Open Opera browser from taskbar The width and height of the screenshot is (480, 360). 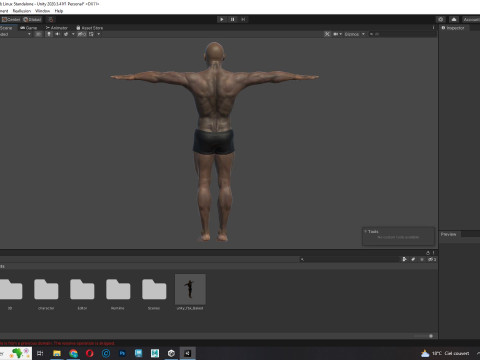click(x=89, y=353)
